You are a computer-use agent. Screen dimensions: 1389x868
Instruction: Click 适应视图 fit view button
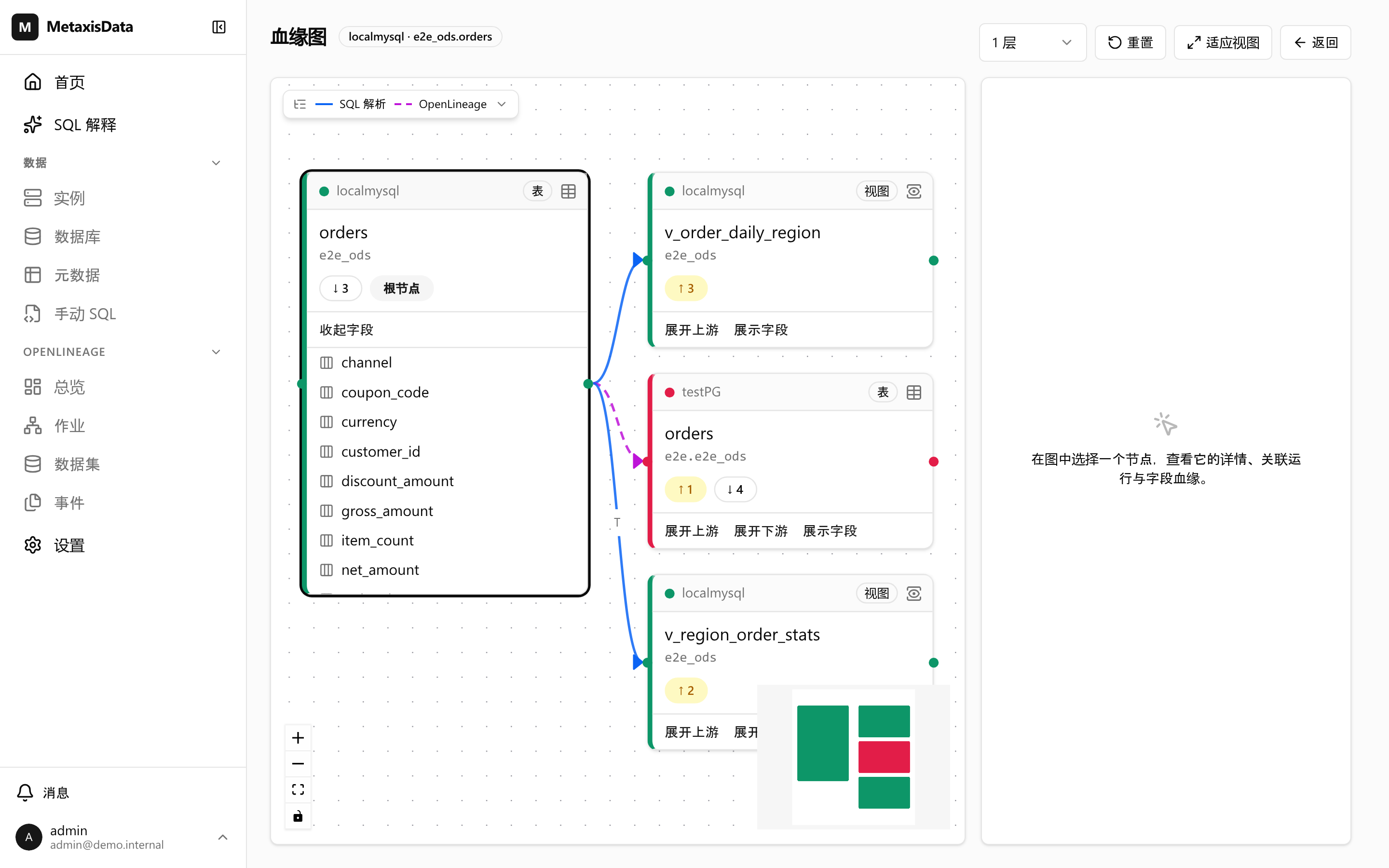coord(1223,42)
